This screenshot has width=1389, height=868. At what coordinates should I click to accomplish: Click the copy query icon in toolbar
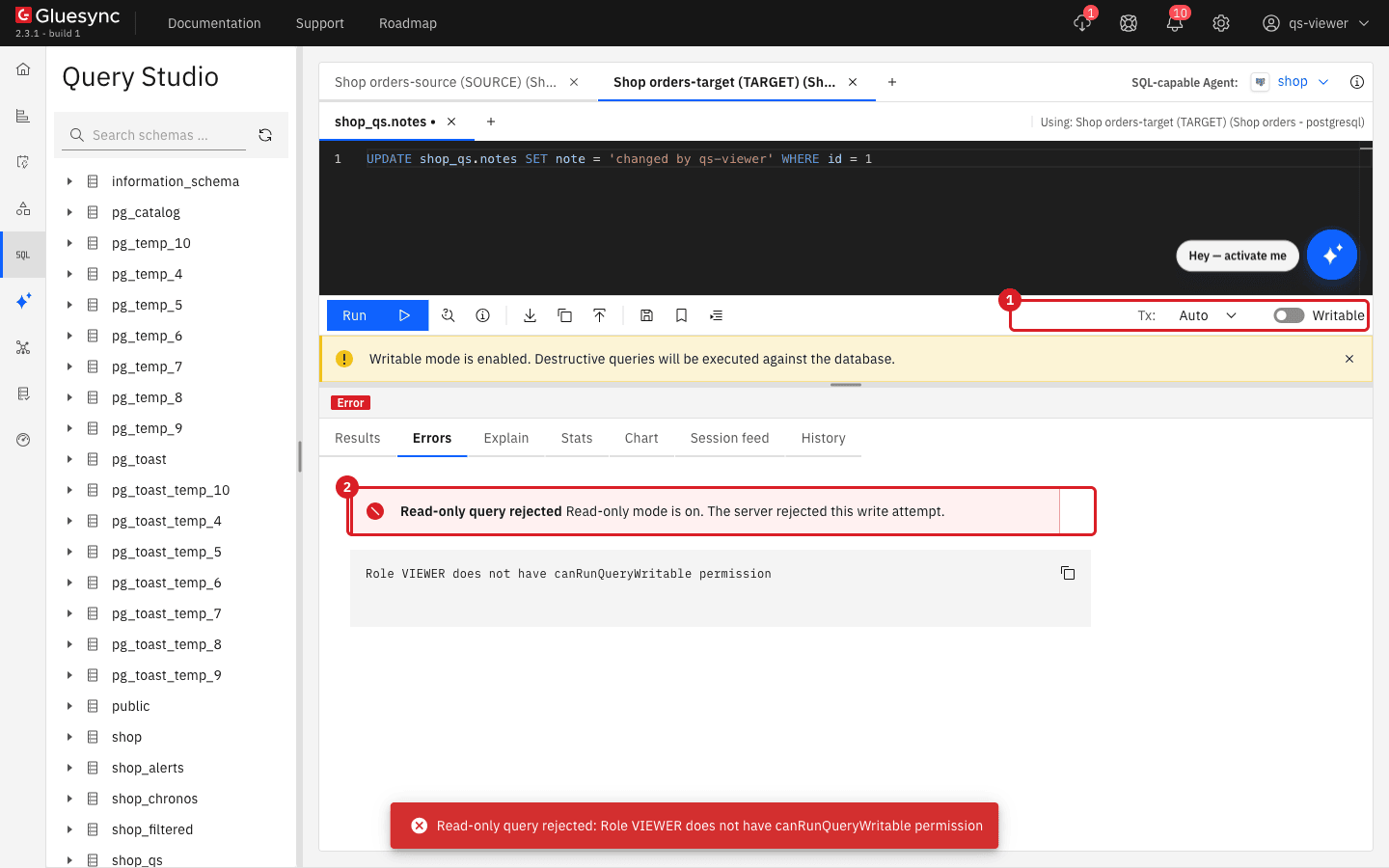tap(565, 315)
